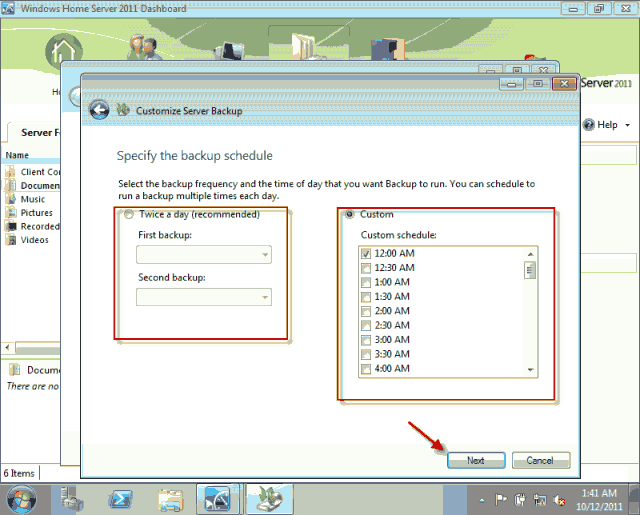Check the 2:00 AM checkbox
The height and width of the screenshot is (515, 640).
tap(366, 311)
